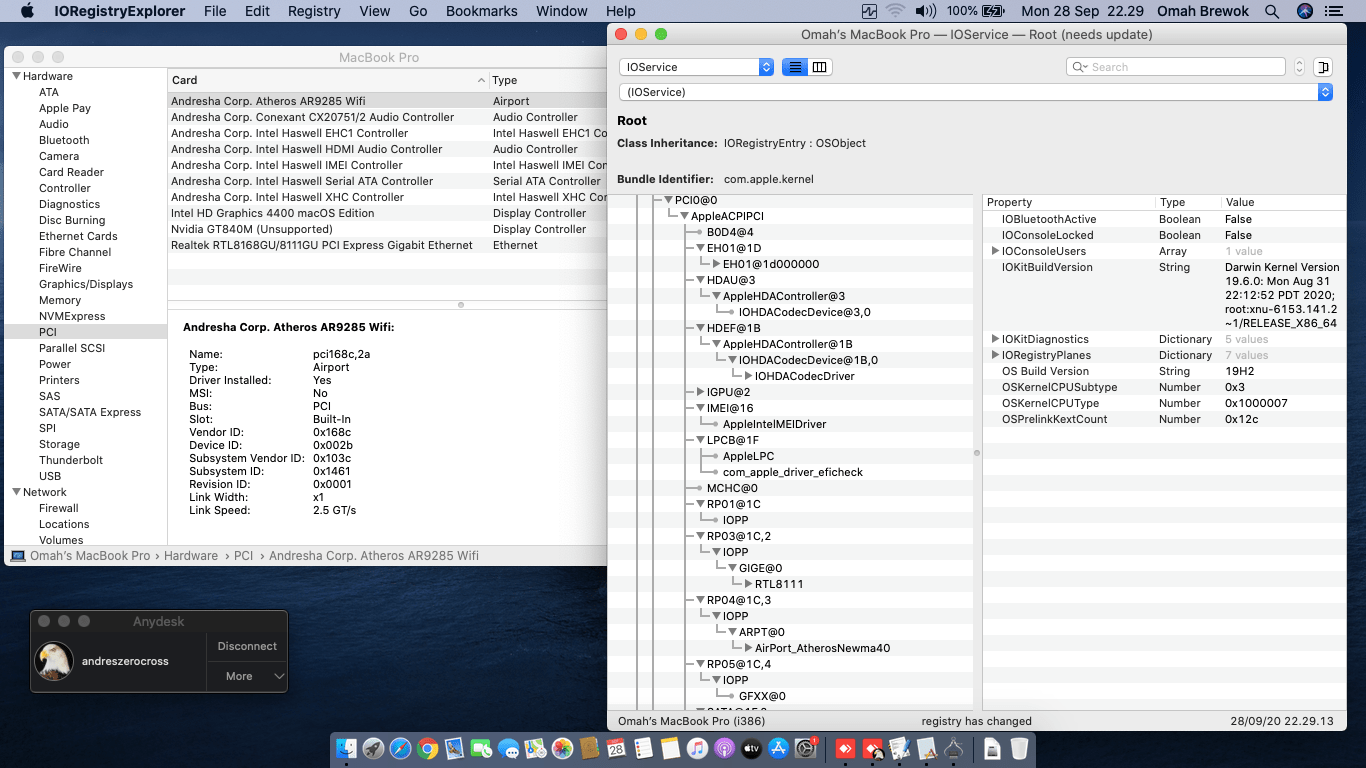Expand the IOKitDiagnostics dictionary
This screenshot has width=1366, height=768.
(995, 339)
